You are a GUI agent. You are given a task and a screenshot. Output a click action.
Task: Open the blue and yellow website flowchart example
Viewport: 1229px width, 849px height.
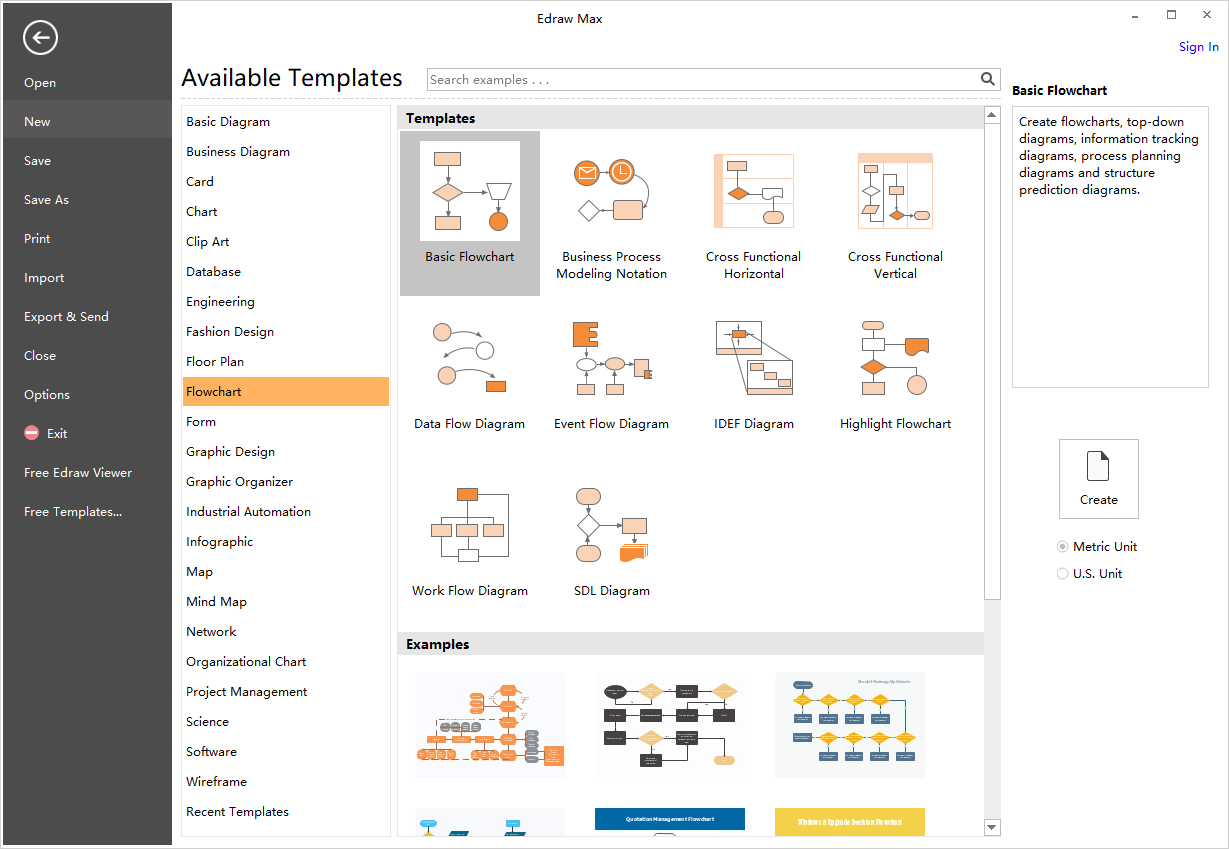(850, 724)
